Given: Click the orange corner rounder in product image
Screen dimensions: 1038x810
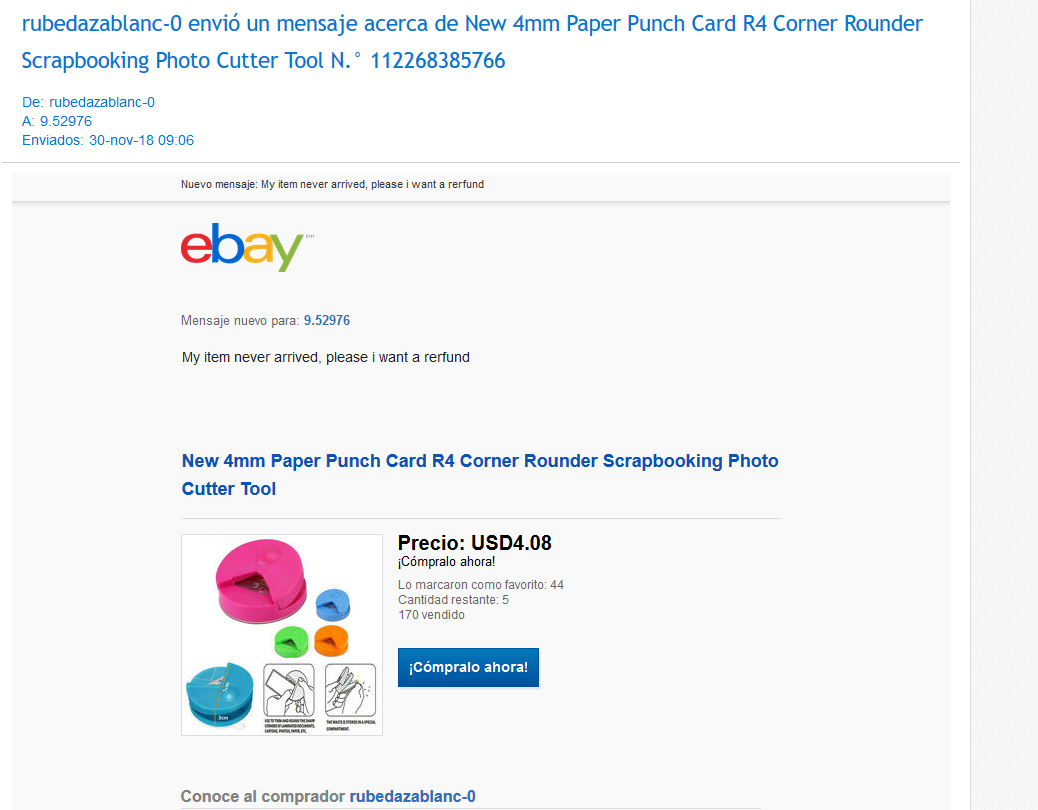Looking at the screenshot, I should click(330, 640).
